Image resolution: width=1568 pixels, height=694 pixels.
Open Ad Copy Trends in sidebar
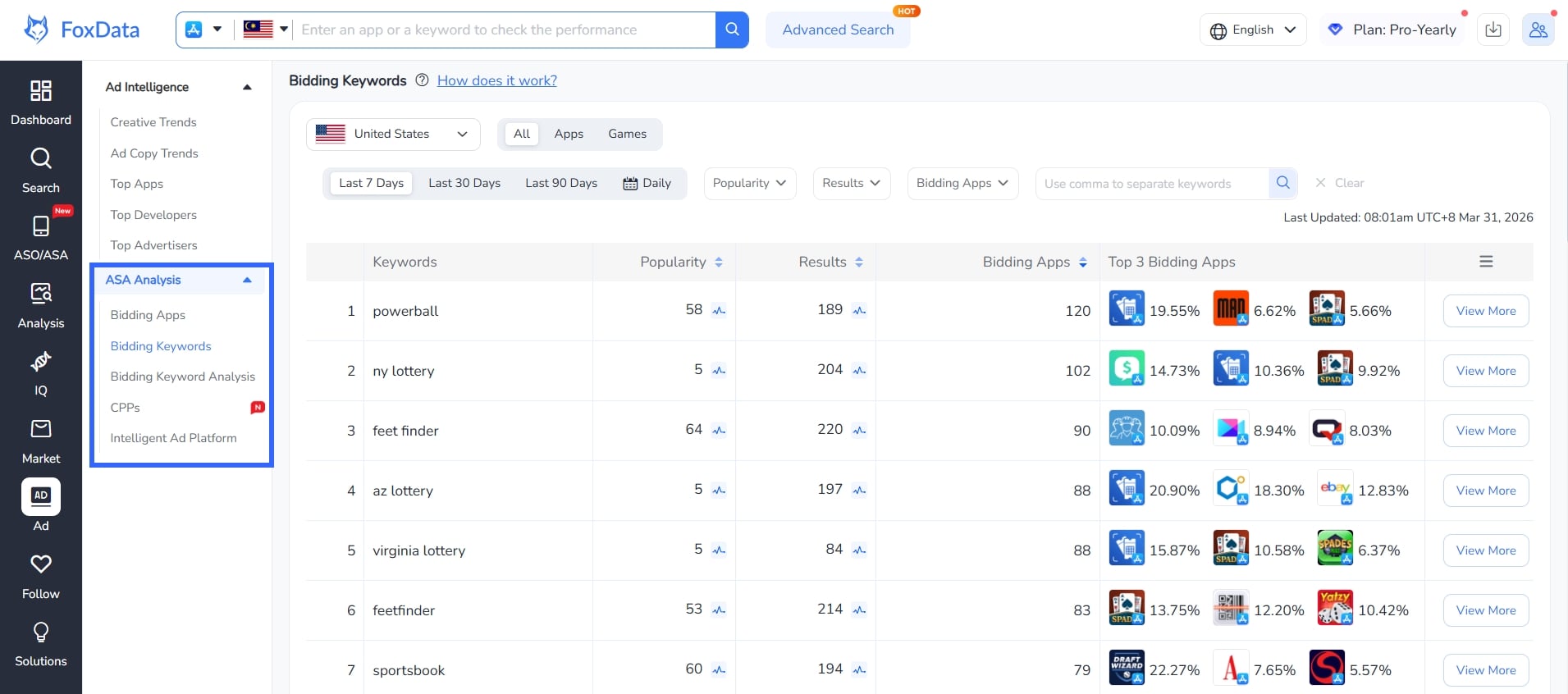coord(154,153)
